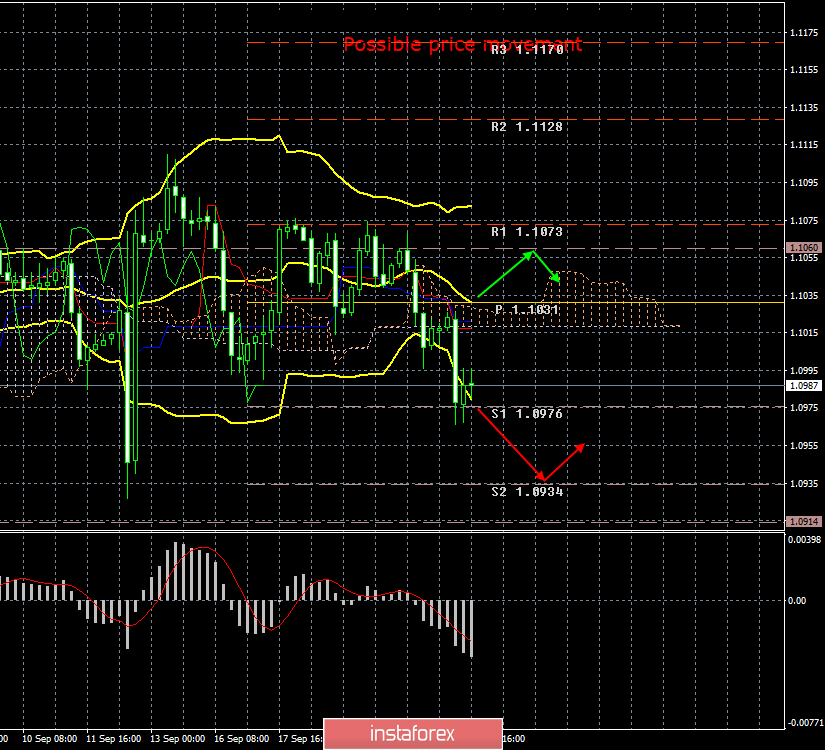This screenshot has width=825, height=750.
Task: Click the S1 1.0976 support label
Action: coord(527,414)
